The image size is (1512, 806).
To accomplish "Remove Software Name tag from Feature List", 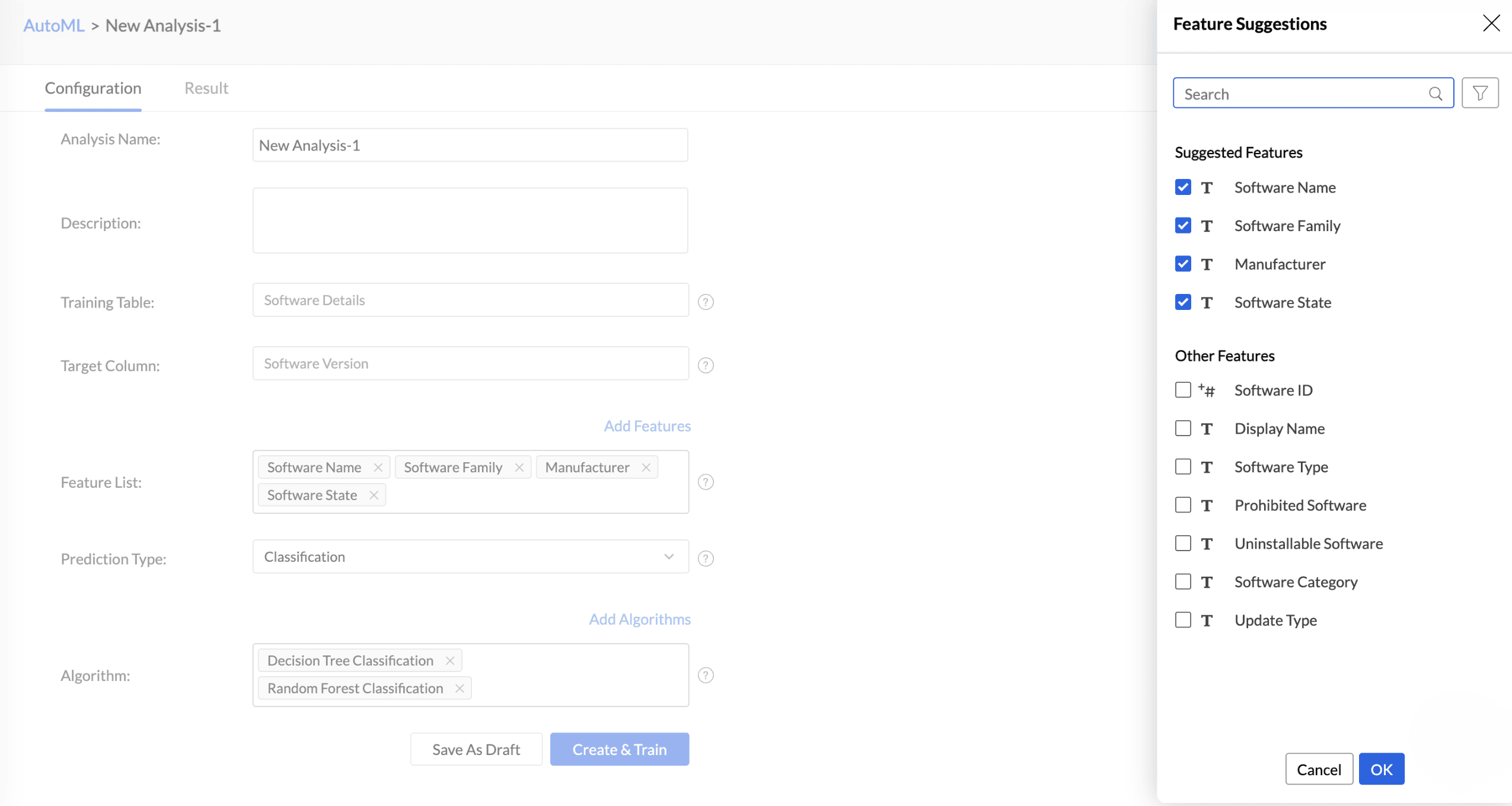I will tap(378, 468).
